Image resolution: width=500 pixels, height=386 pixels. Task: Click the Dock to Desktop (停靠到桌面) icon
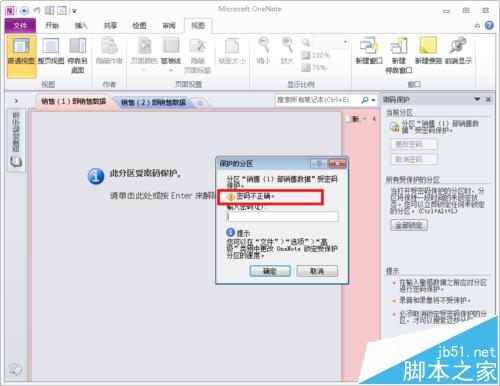click(77, 46)
